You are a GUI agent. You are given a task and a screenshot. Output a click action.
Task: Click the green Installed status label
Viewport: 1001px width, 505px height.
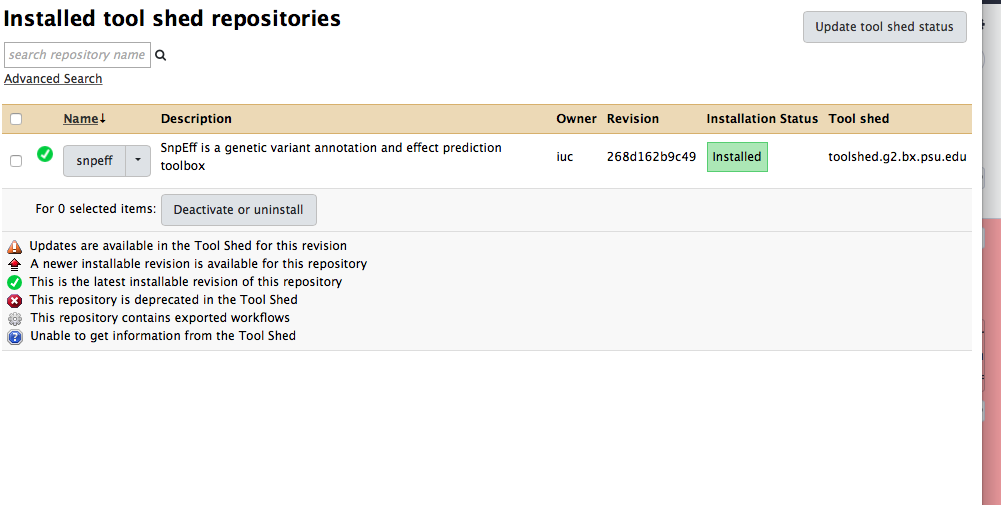point(737,157)
